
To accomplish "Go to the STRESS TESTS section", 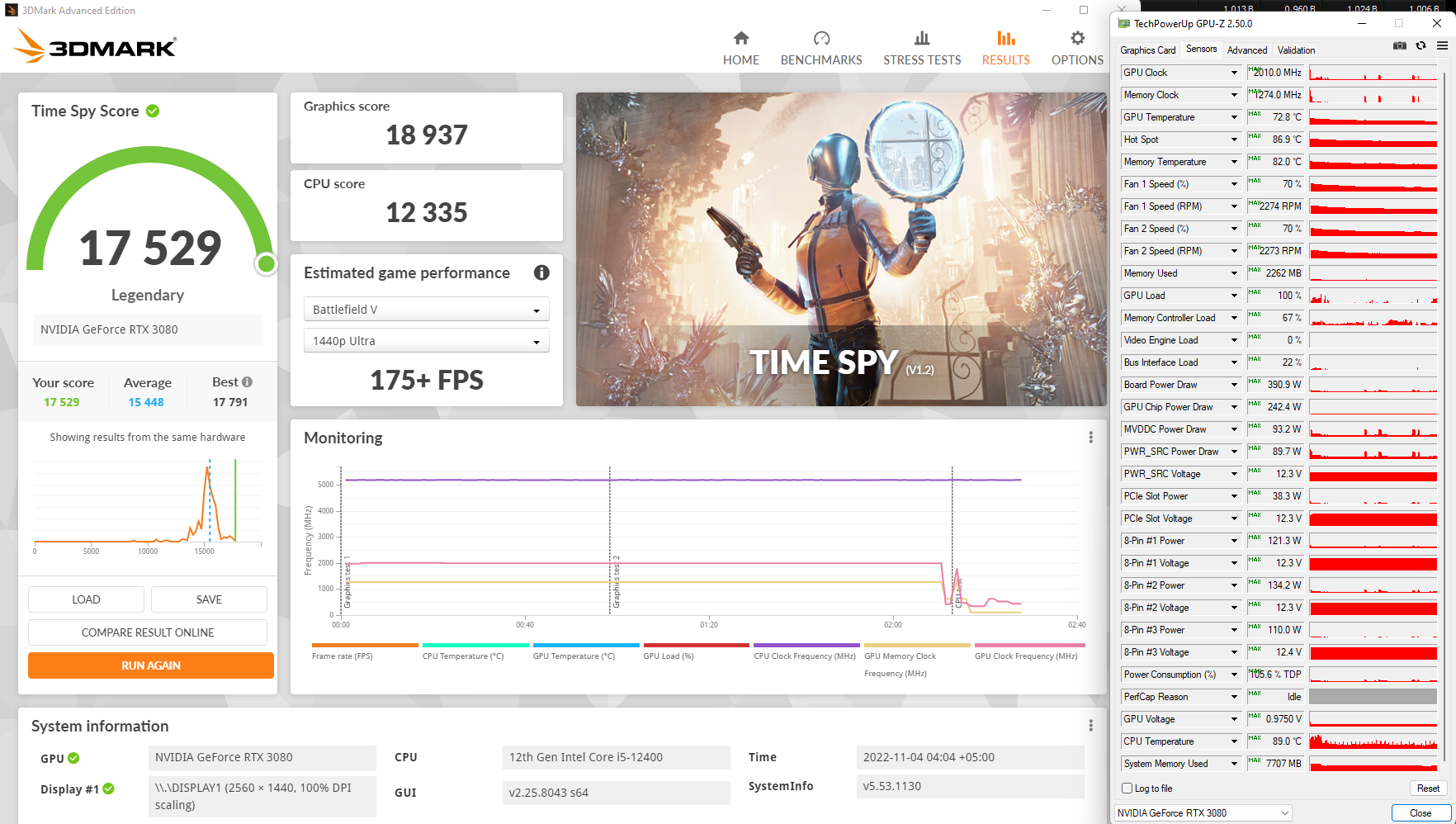I will [x=922, y=60].
